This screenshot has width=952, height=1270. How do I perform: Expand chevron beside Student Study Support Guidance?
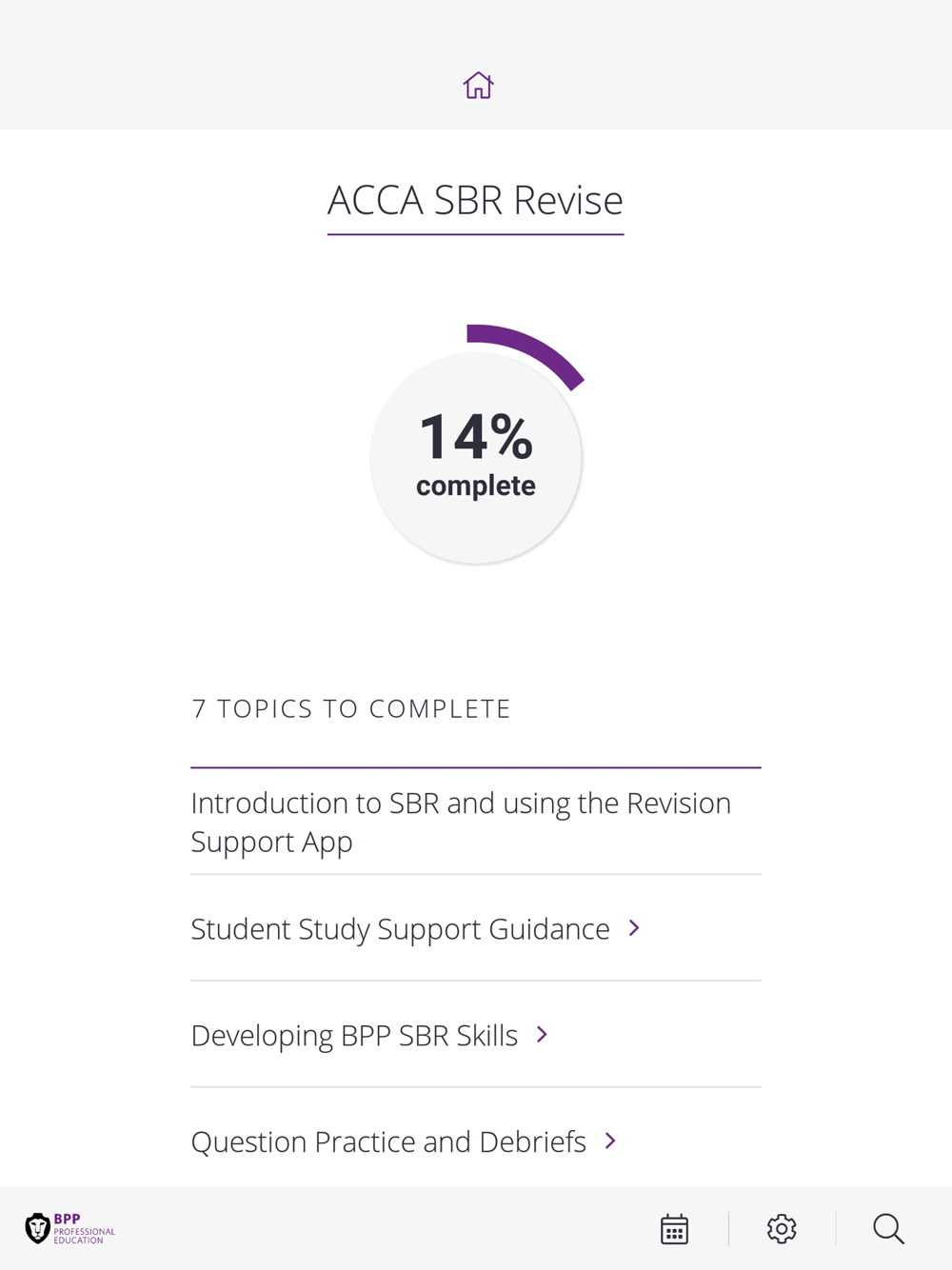(634, 928)
